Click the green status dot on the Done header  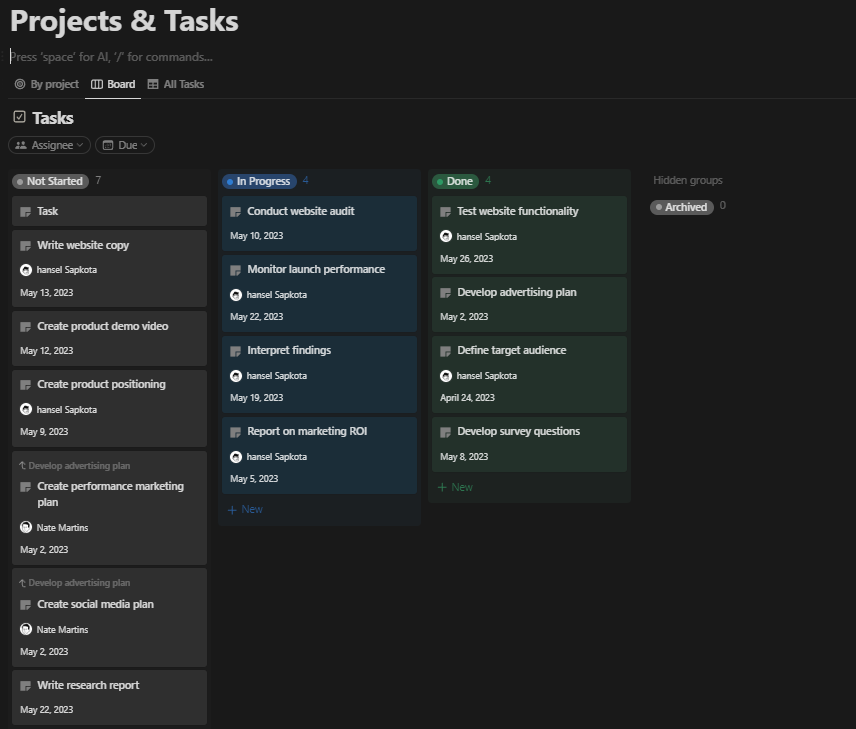coord(442,181)
